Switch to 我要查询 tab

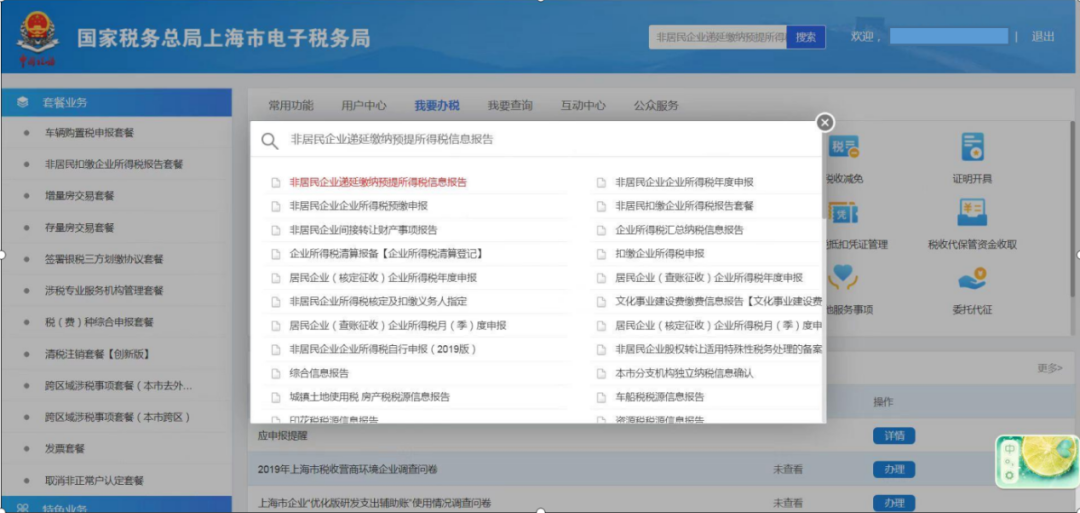[x=510, y=105]
